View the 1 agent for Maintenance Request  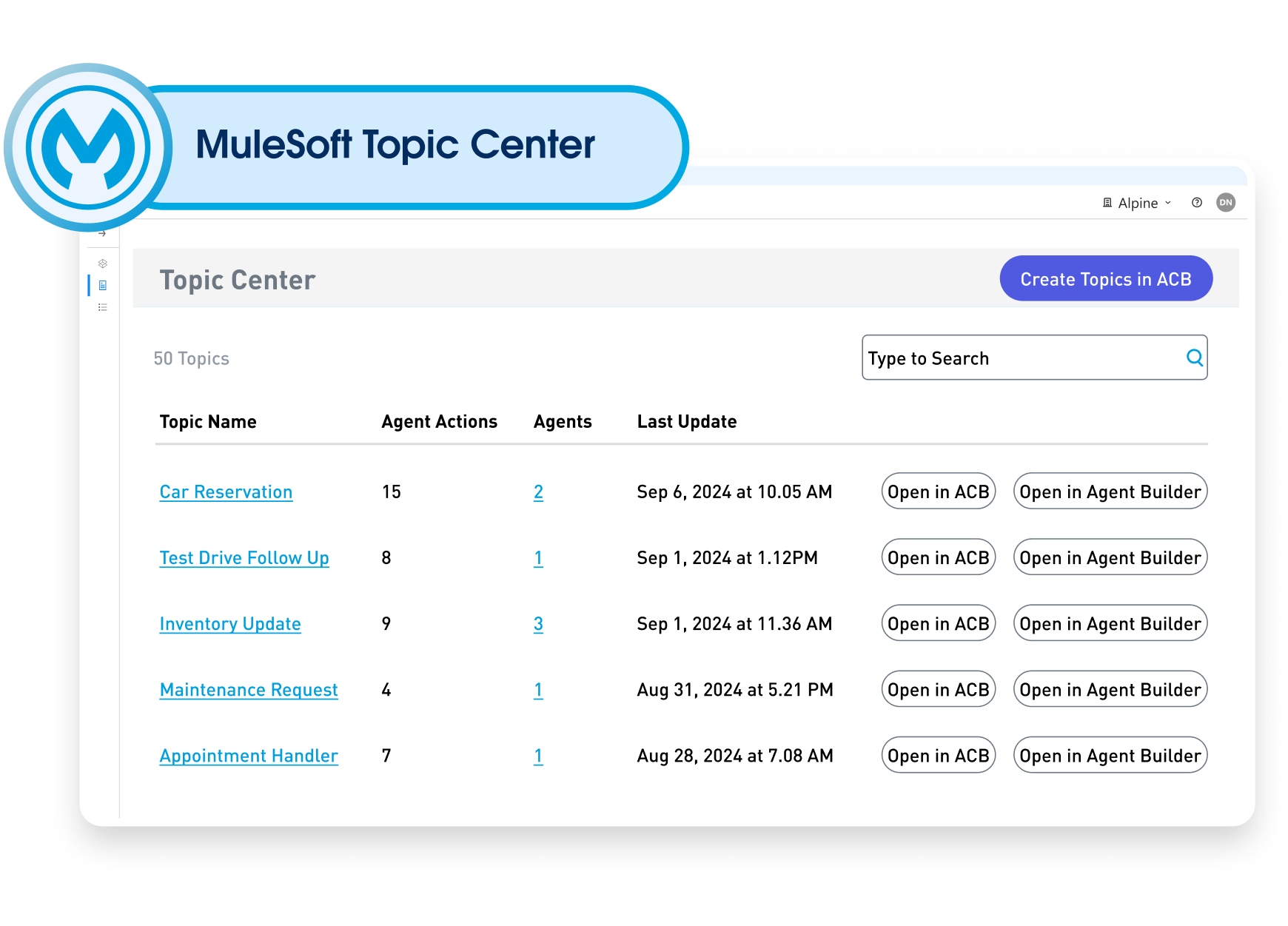[538, 690]
